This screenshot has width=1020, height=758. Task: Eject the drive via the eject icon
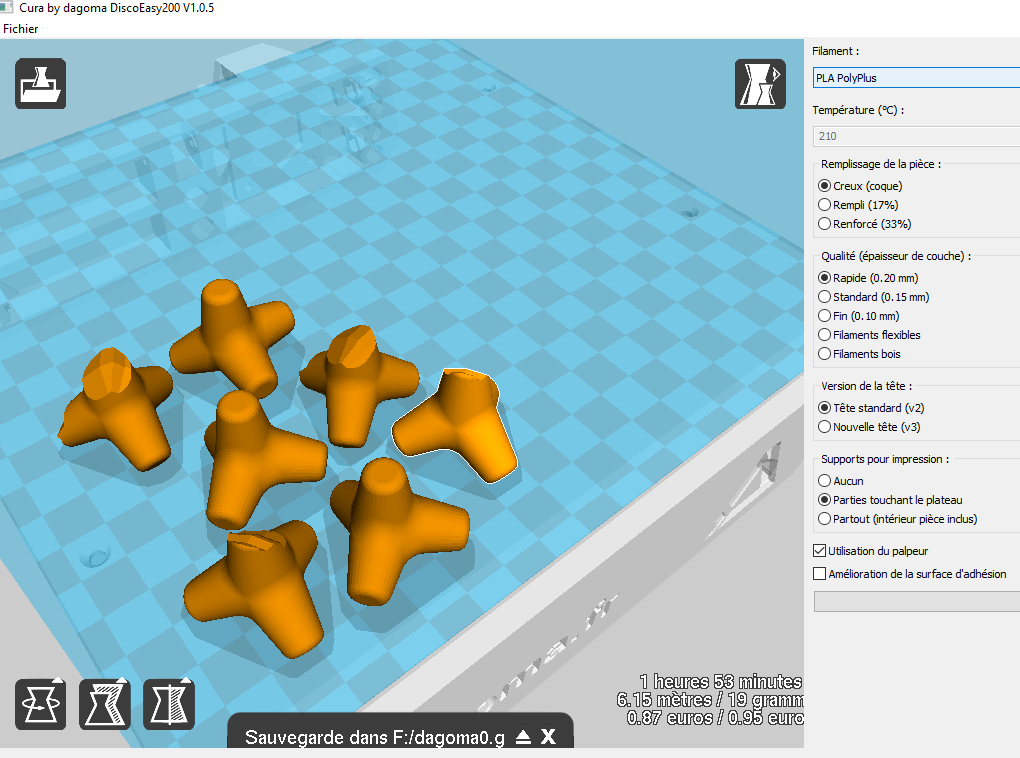523,737
